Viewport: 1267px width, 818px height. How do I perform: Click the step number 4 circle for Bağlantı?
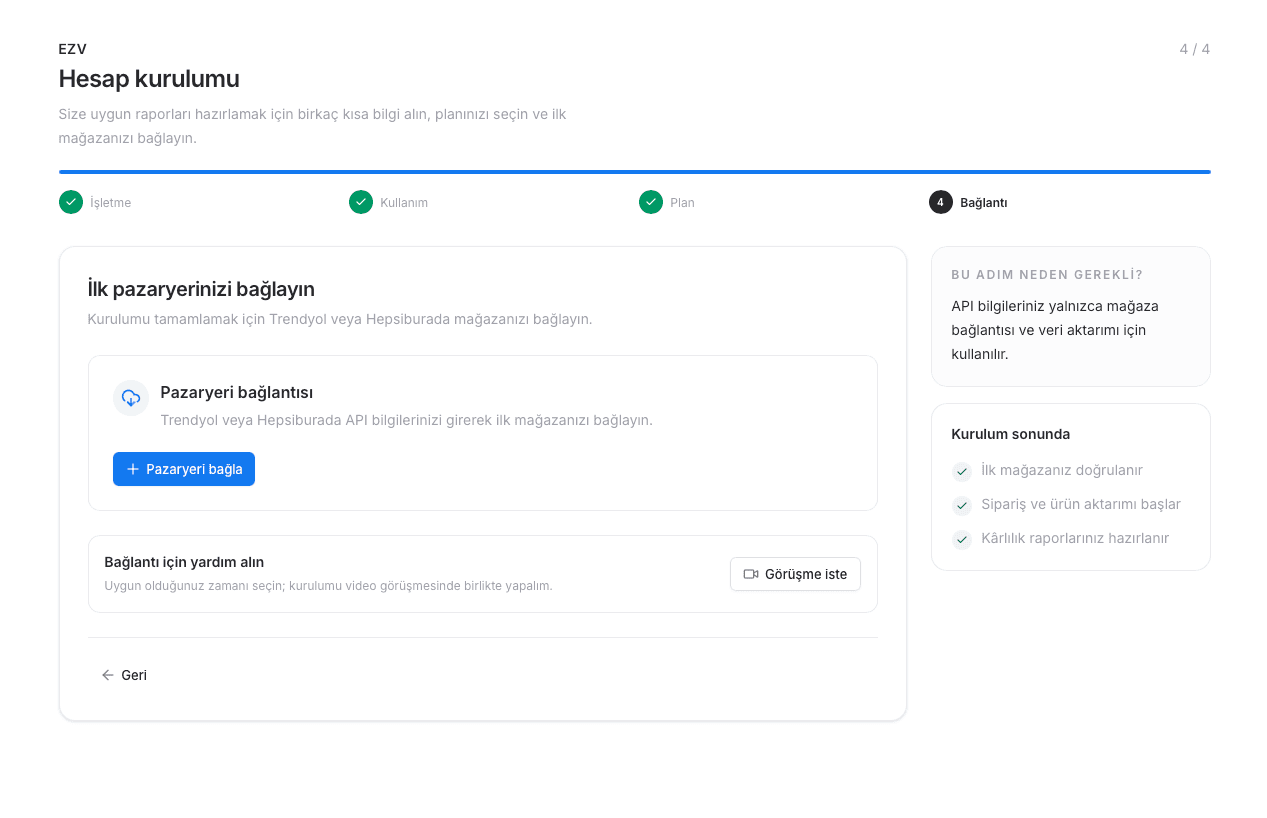pyautogui.click(x=941, y=202)
